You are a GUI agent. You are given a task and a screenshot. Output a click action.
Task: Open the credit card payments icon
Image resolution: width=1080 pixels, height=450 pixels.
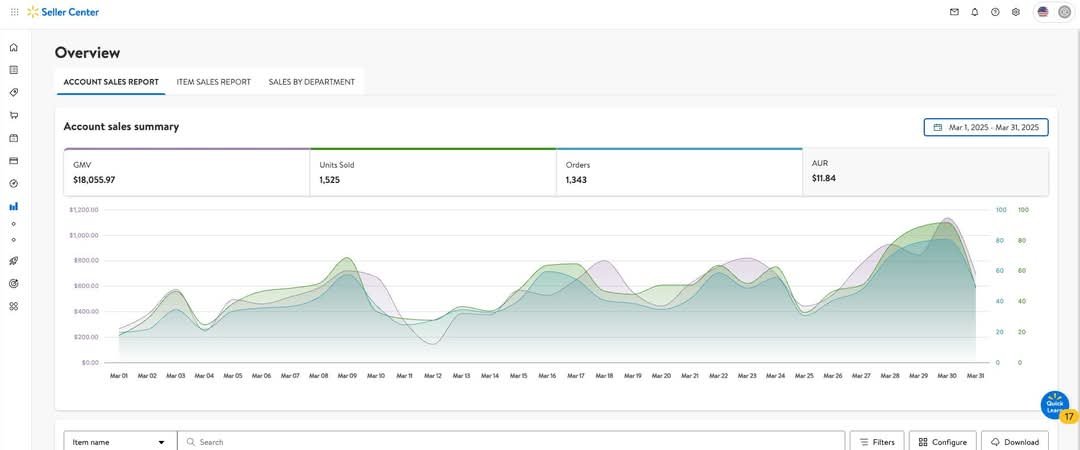pos(14,161)
